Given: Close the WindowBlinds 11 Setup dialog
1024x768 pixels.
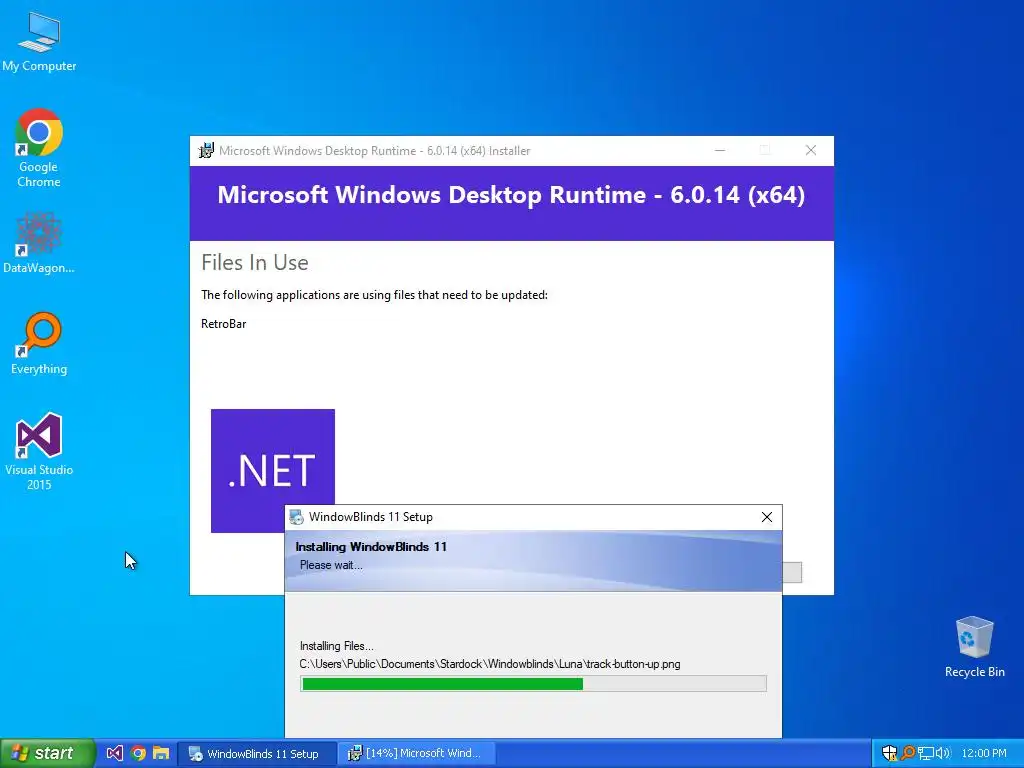Looking at the screenshot, I should pos(767,517).
